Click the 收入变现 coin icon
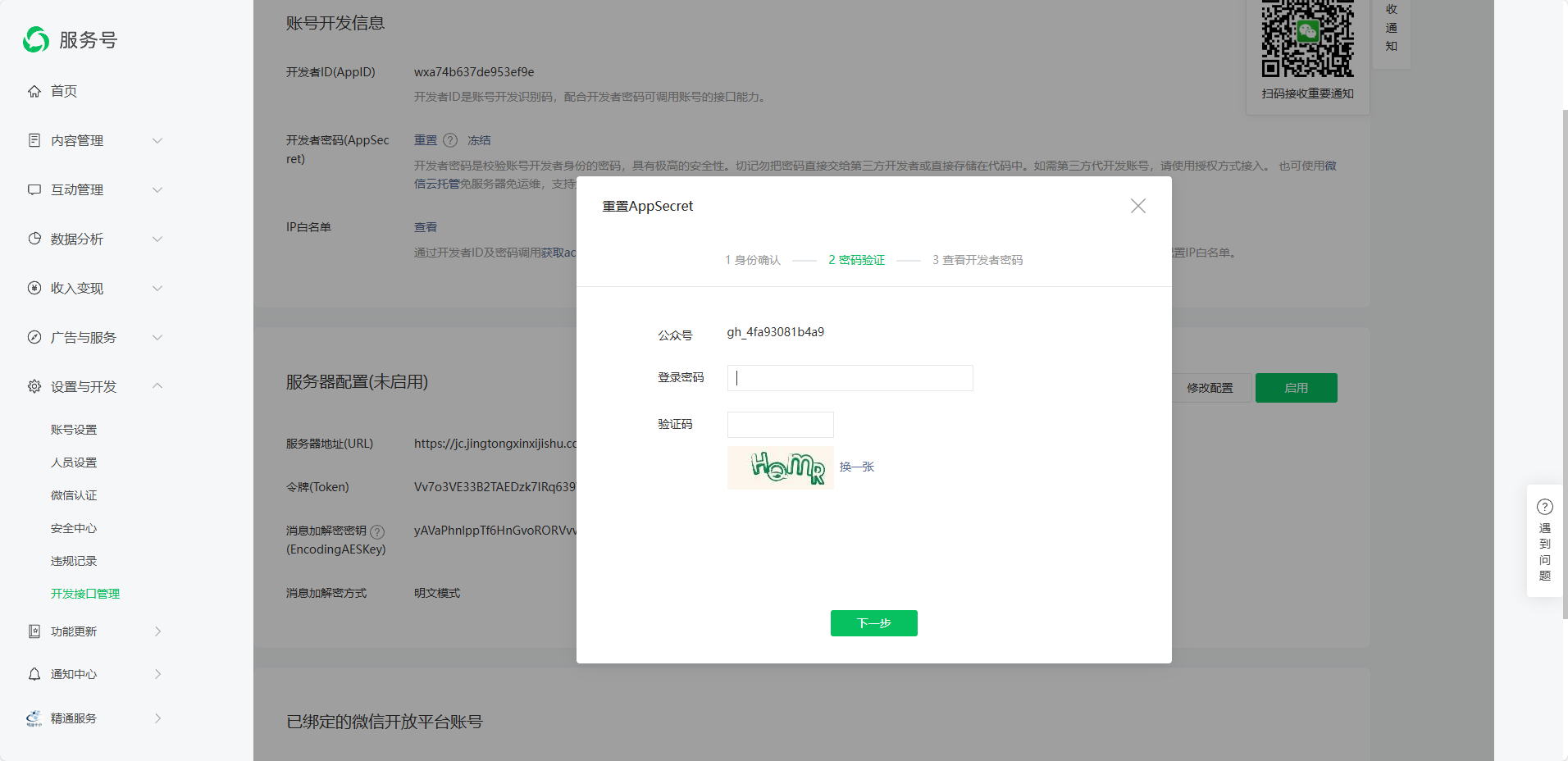Image resolution: width=1568 pixels, height=761 pixels. point(34,288)
